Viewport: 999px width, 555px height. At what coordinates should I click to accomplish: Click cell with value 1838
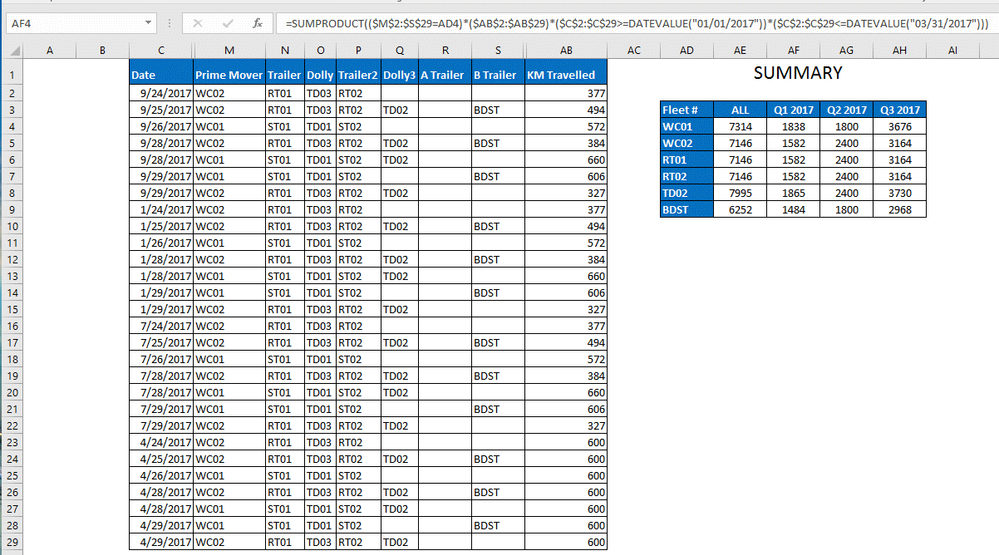coord(793,127)
